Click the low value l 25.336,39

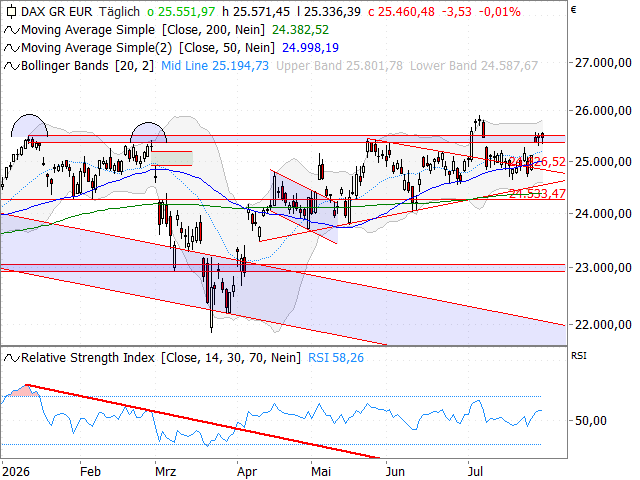coord(329,12)
